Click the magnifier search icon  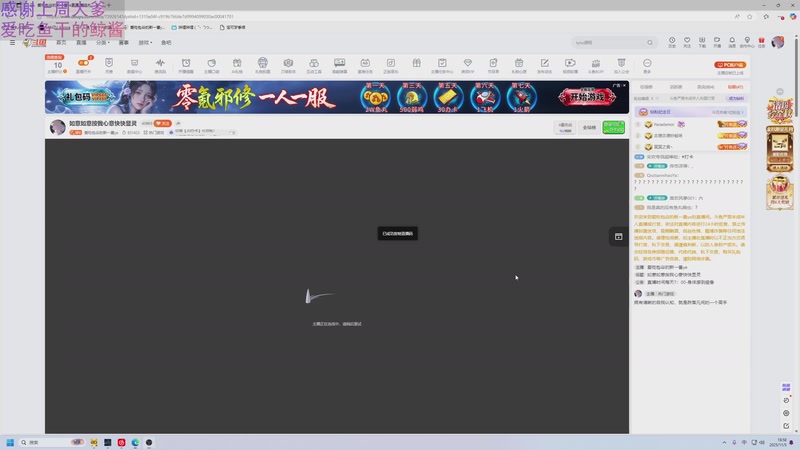(x=650, y=43)
